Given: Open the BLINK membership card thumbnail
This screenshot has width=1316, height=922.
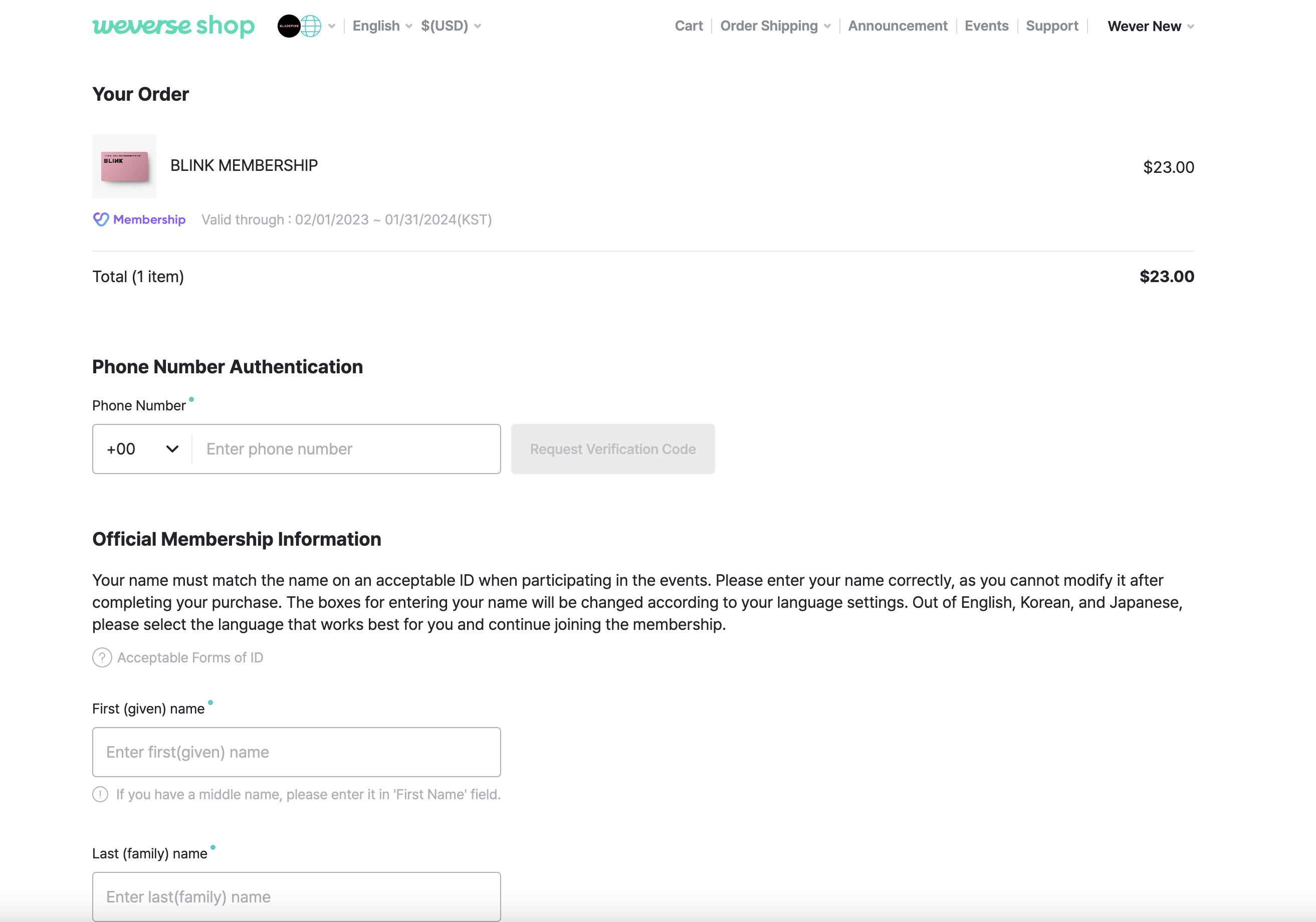Looking at the screenshot, I should [124, 166].
